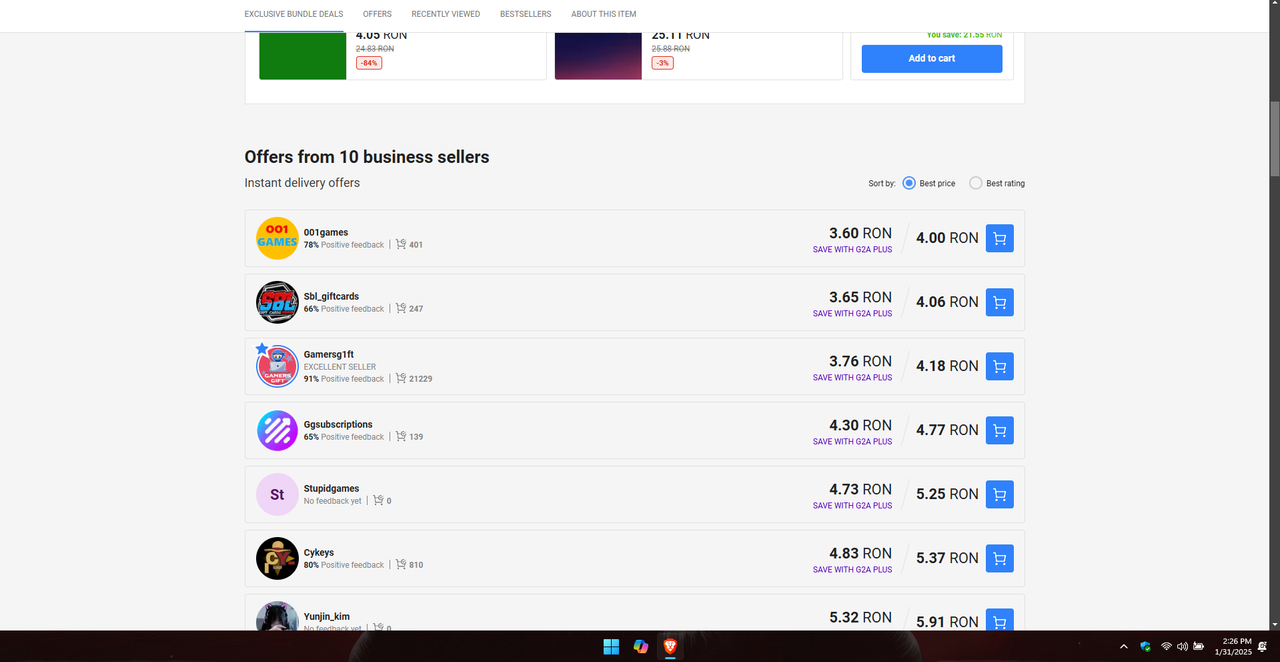
Task: Click the 5.25 RON Stupidgames price
Action: tap(947, 494)
